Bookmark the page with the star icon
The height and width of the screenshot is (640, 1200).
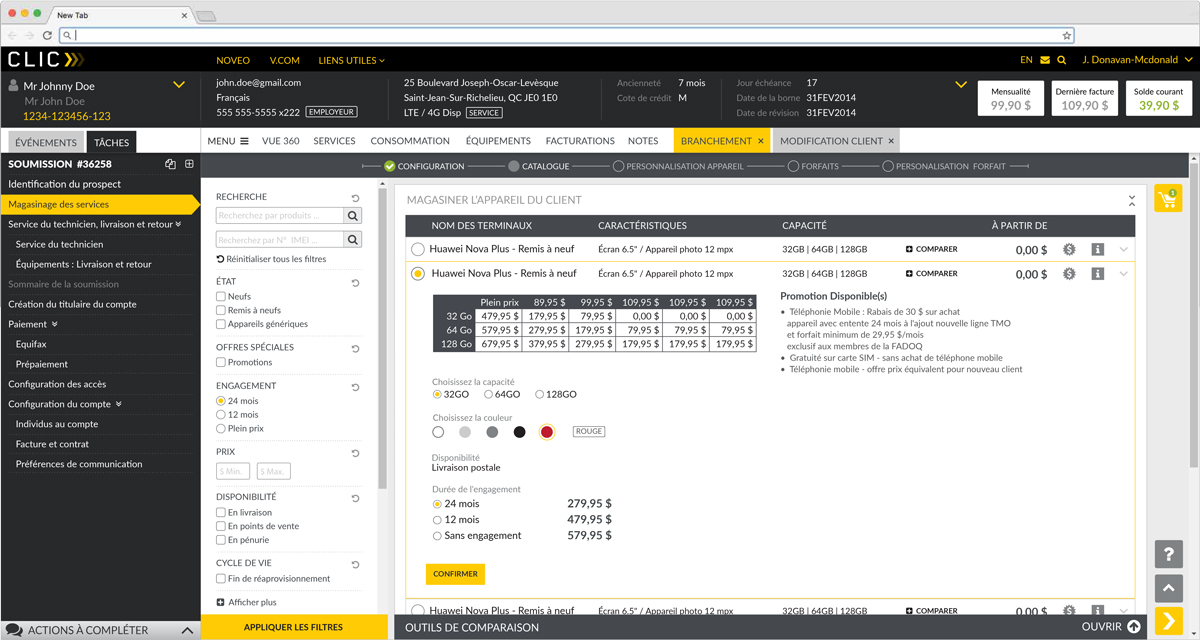(1067, 35)
